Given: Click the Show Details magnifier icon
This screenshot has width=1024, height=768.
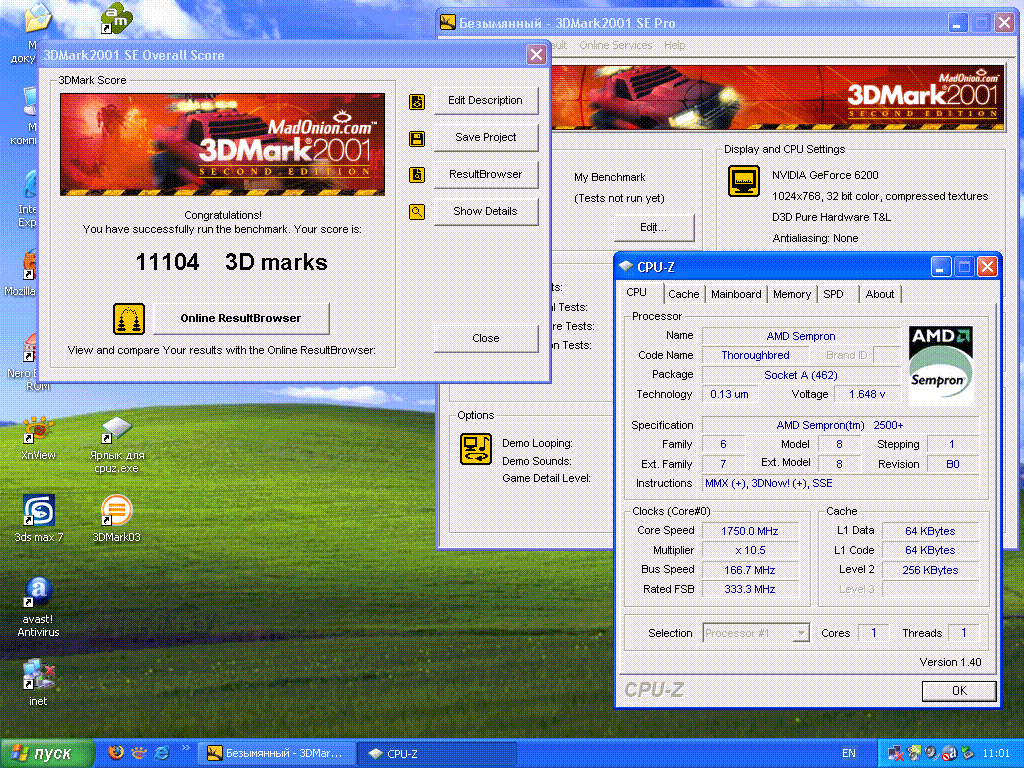Looking at the screenshot, I should 417,212.
